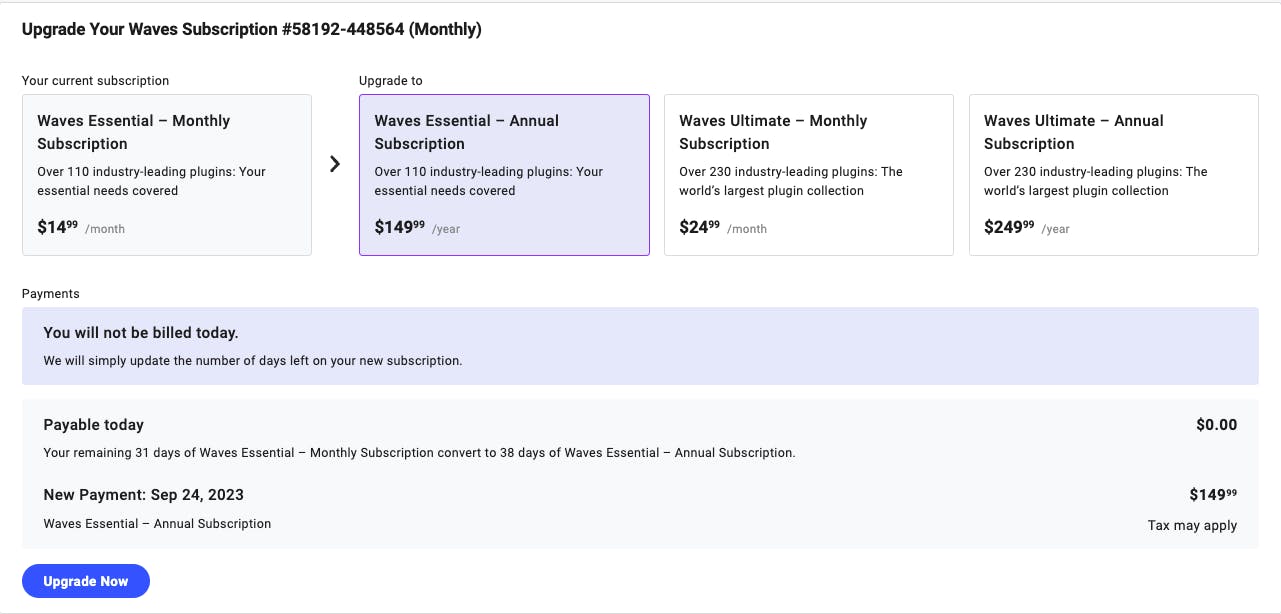Click the right chevron arrow between plans
The image size is (1281, 614).
(x=335, y=164)
